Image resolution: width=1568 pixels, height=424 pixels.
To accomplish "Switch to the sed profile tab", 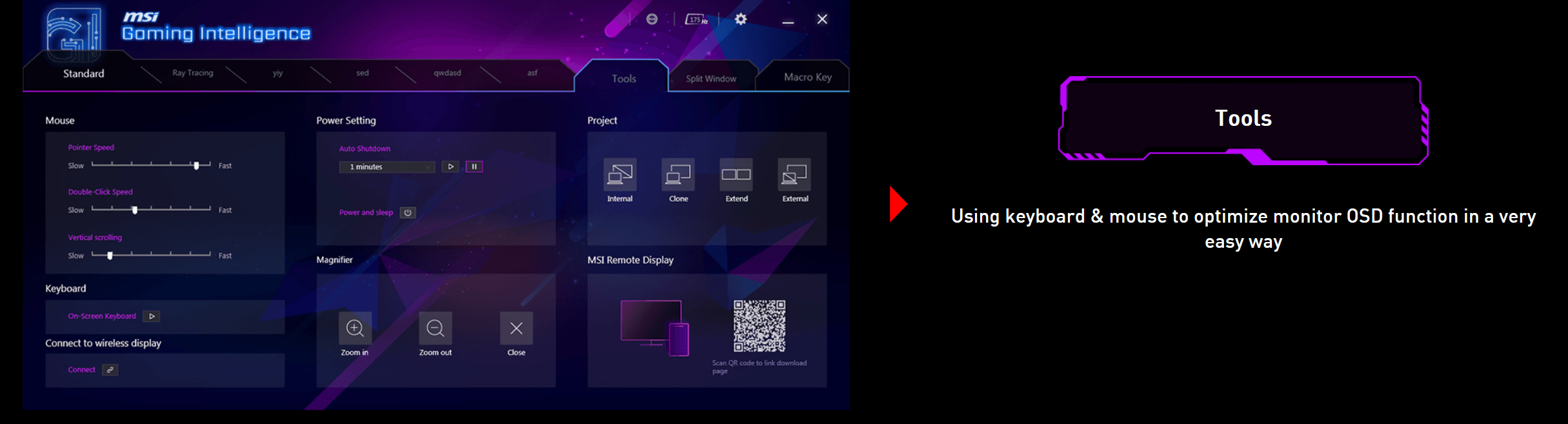I will point(363,73).
